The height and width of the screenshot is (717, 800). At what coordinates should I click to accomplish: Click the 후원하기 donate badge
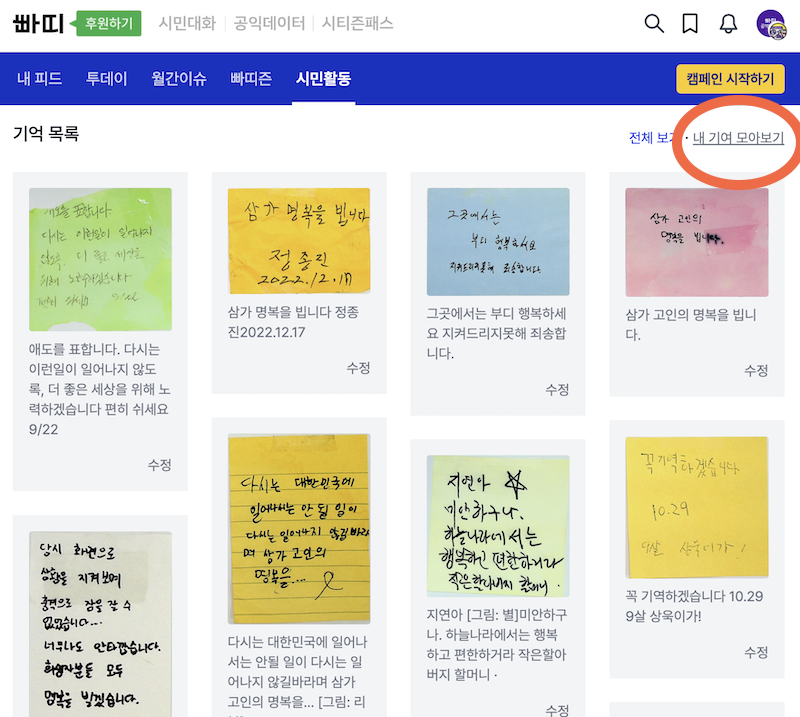pyautogui.click(x=109, y=23)
